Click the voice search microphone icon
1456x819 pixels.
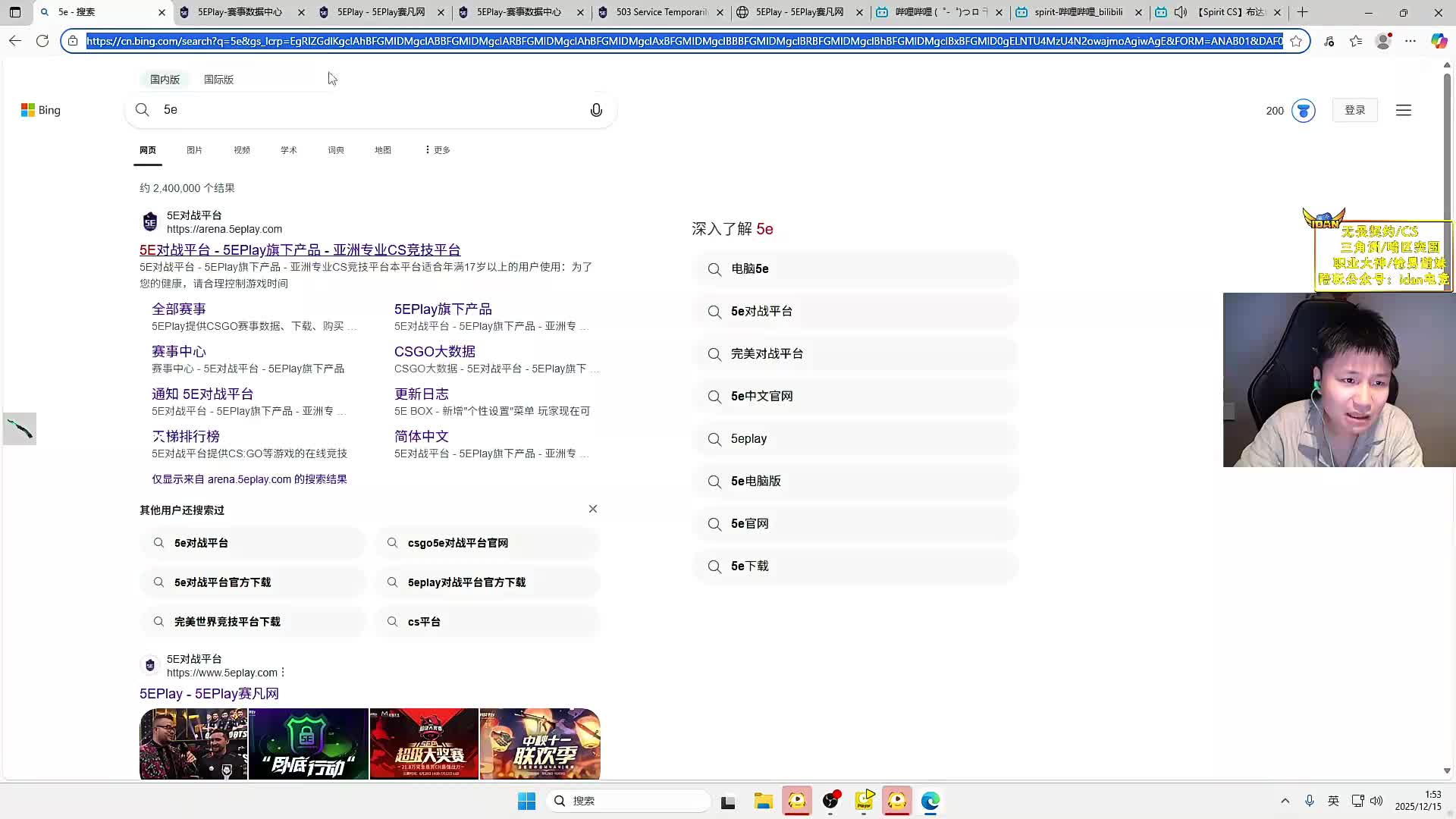coord(596,111)
